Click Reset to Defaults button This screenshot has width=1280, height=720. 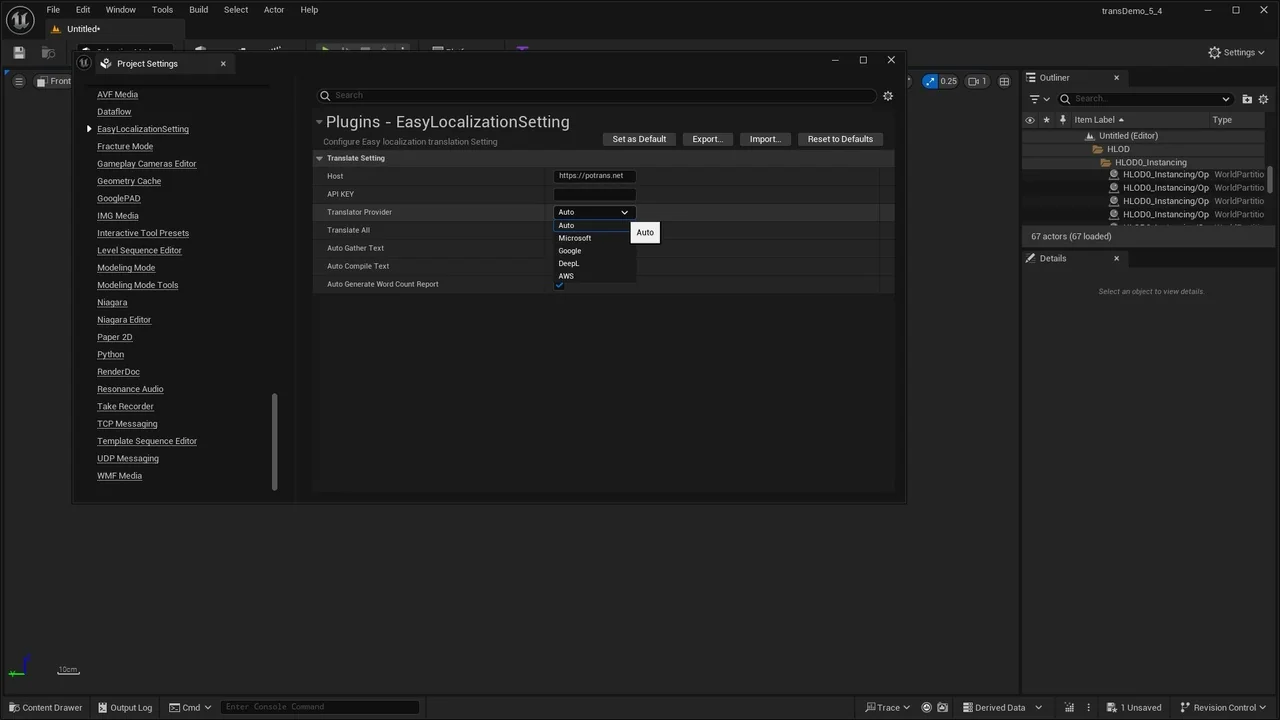[840, 139]
